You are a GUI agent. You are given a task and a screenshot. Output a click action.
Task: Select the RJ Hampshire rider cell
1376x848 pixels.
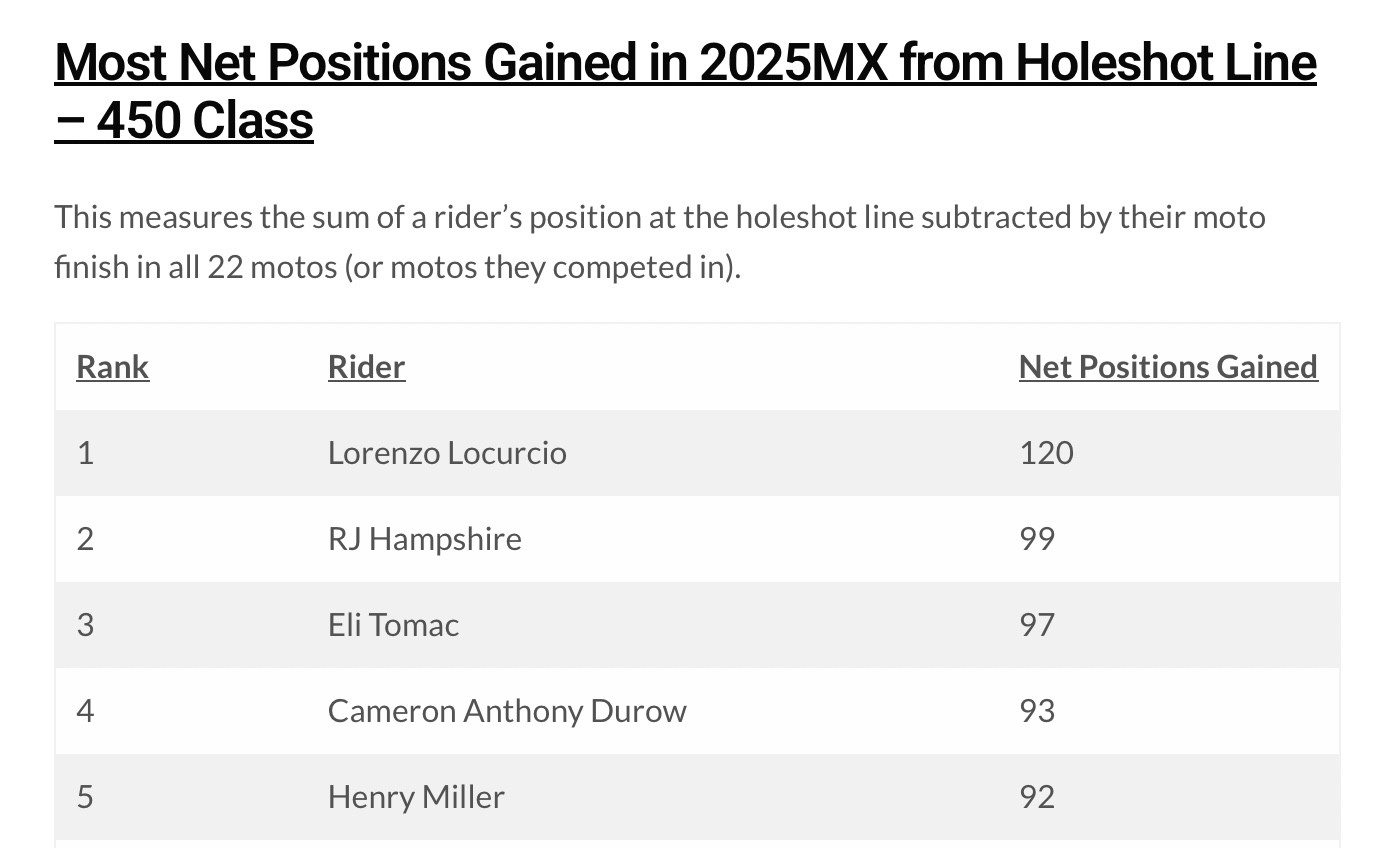point(424,539)
